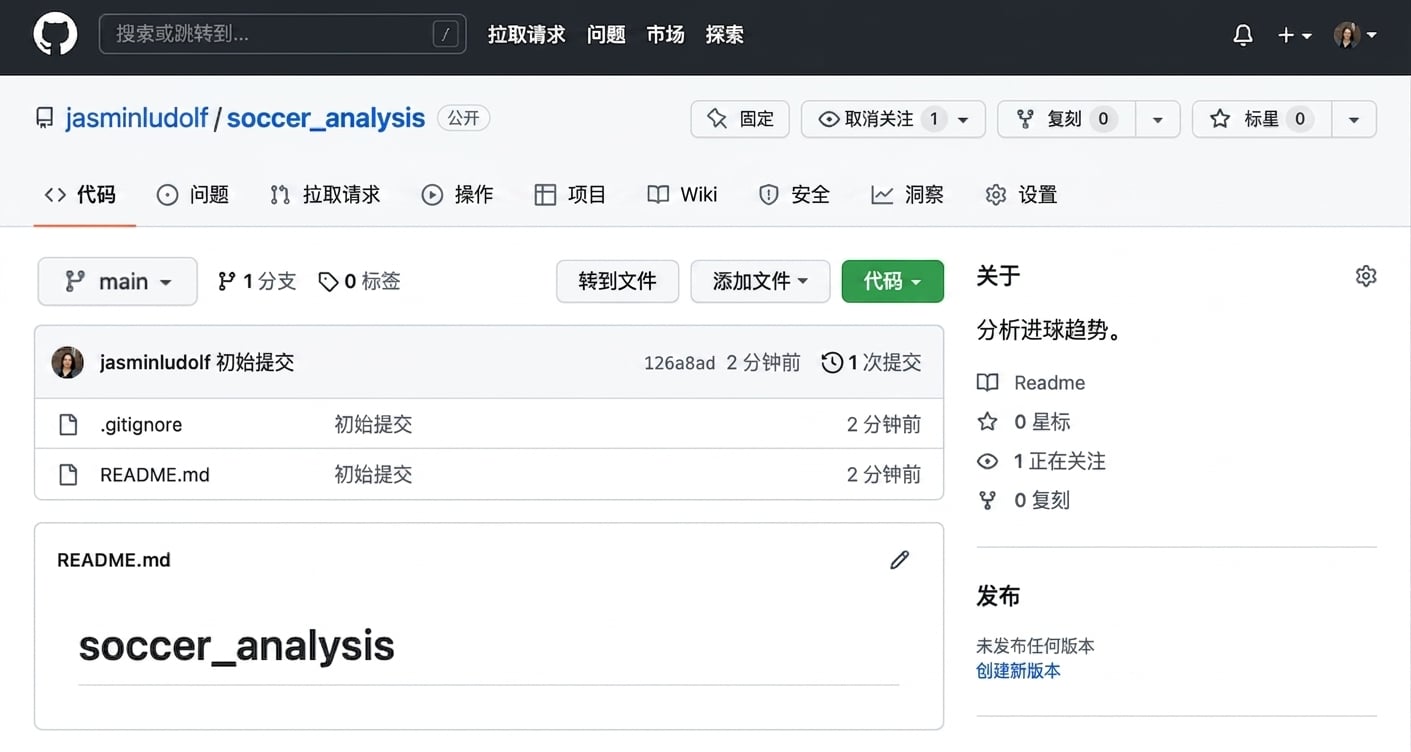Switch to the 问题 repository tab
Screen dimensions: 1411x752
click(x=193, y=195)
